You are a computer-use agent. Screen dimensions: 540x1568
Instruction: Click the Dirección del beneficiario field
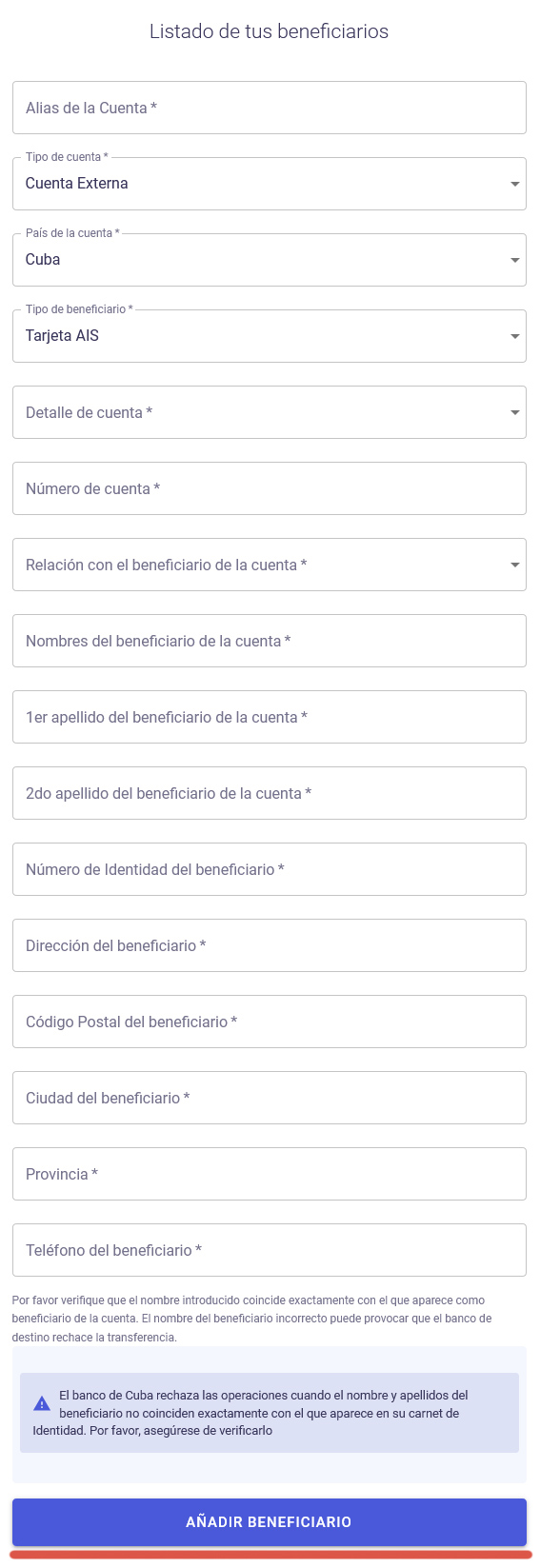click(270, 945)
